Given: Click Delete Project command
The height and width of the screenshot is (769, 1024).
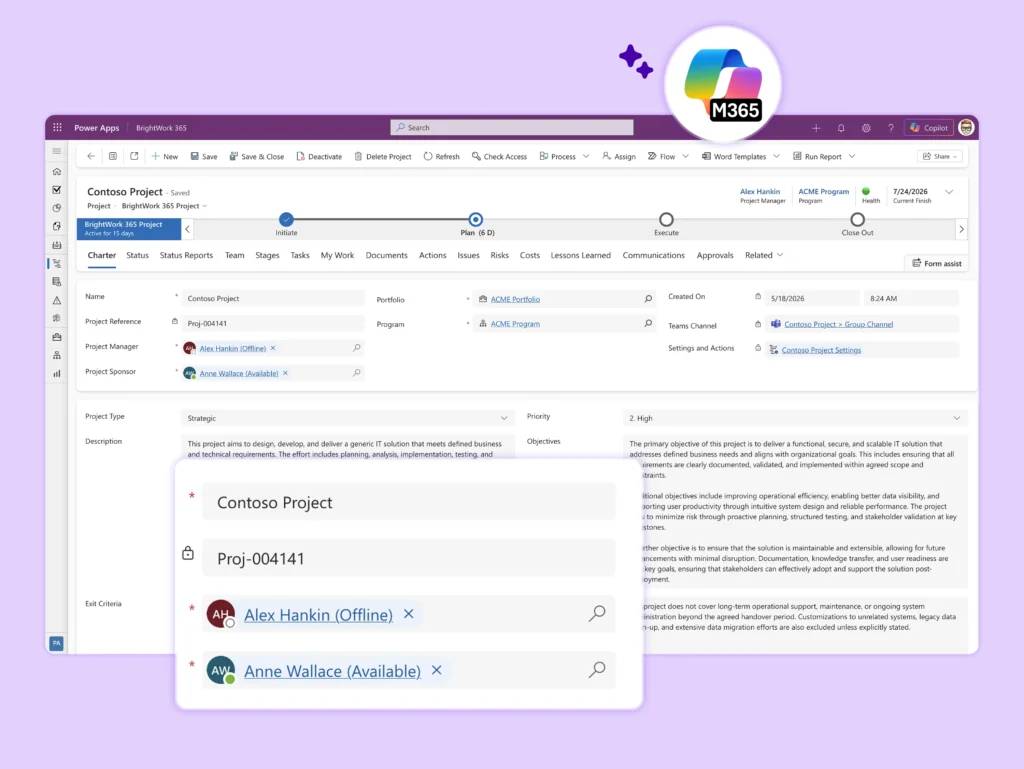Looking at the screenshot, I should coord(383,157).
